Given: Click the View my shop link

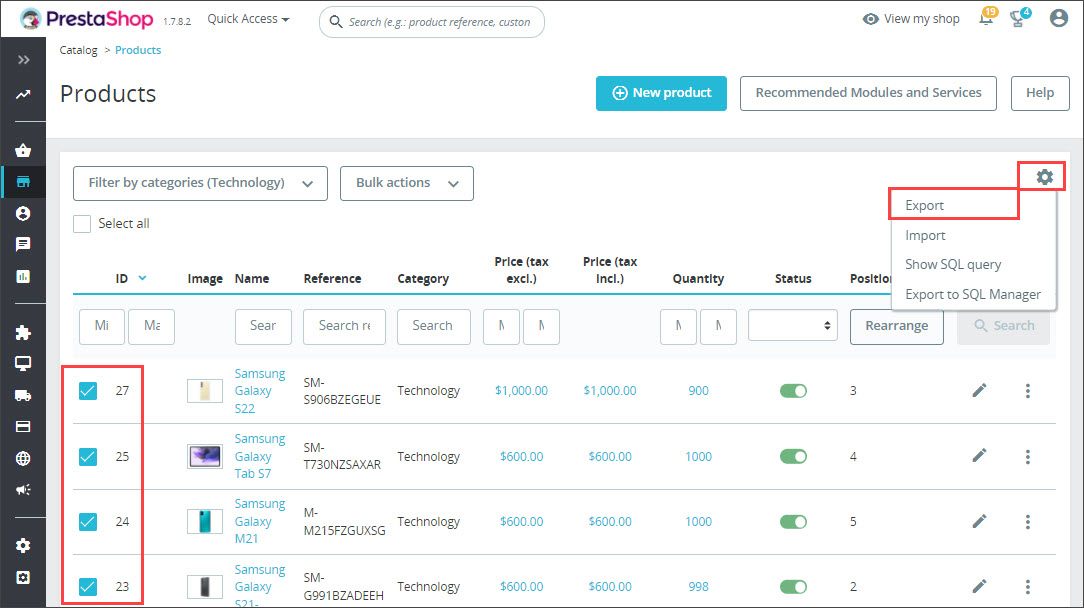Looking at the screenshot, I should point(911,19).
